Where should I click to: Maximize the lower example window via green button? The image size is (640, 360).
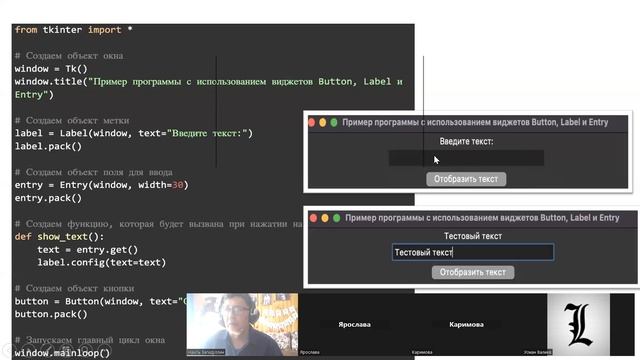[x=336, y=218]
